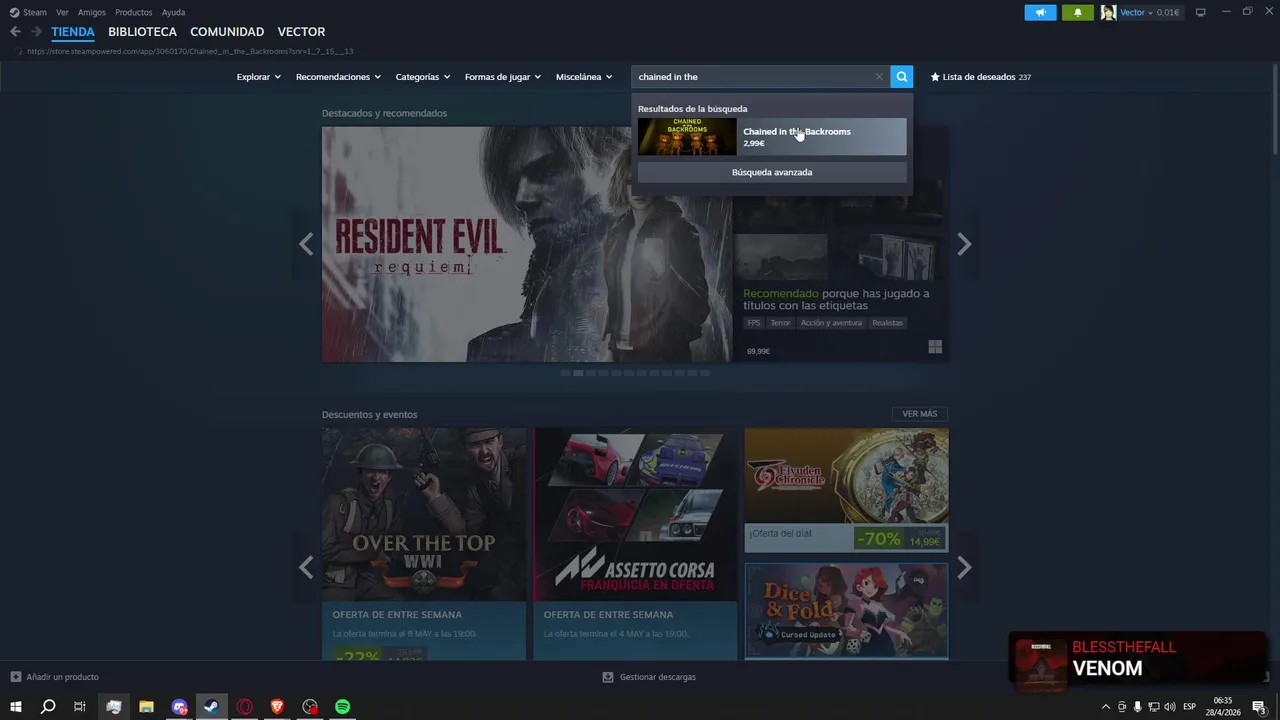Click the Vector profile avatar
Screen dimensions: 1280x720
1108,12
